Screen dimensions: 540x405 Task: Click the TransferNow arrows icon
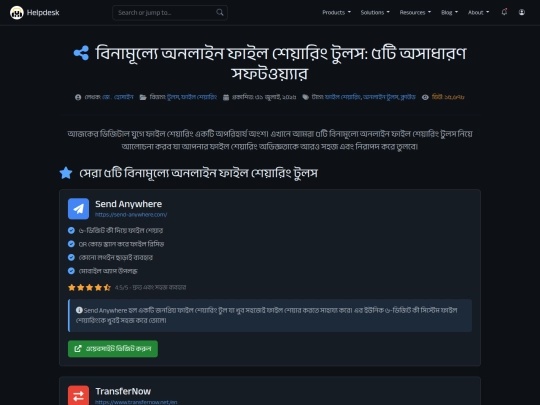(x=79, y=395)
